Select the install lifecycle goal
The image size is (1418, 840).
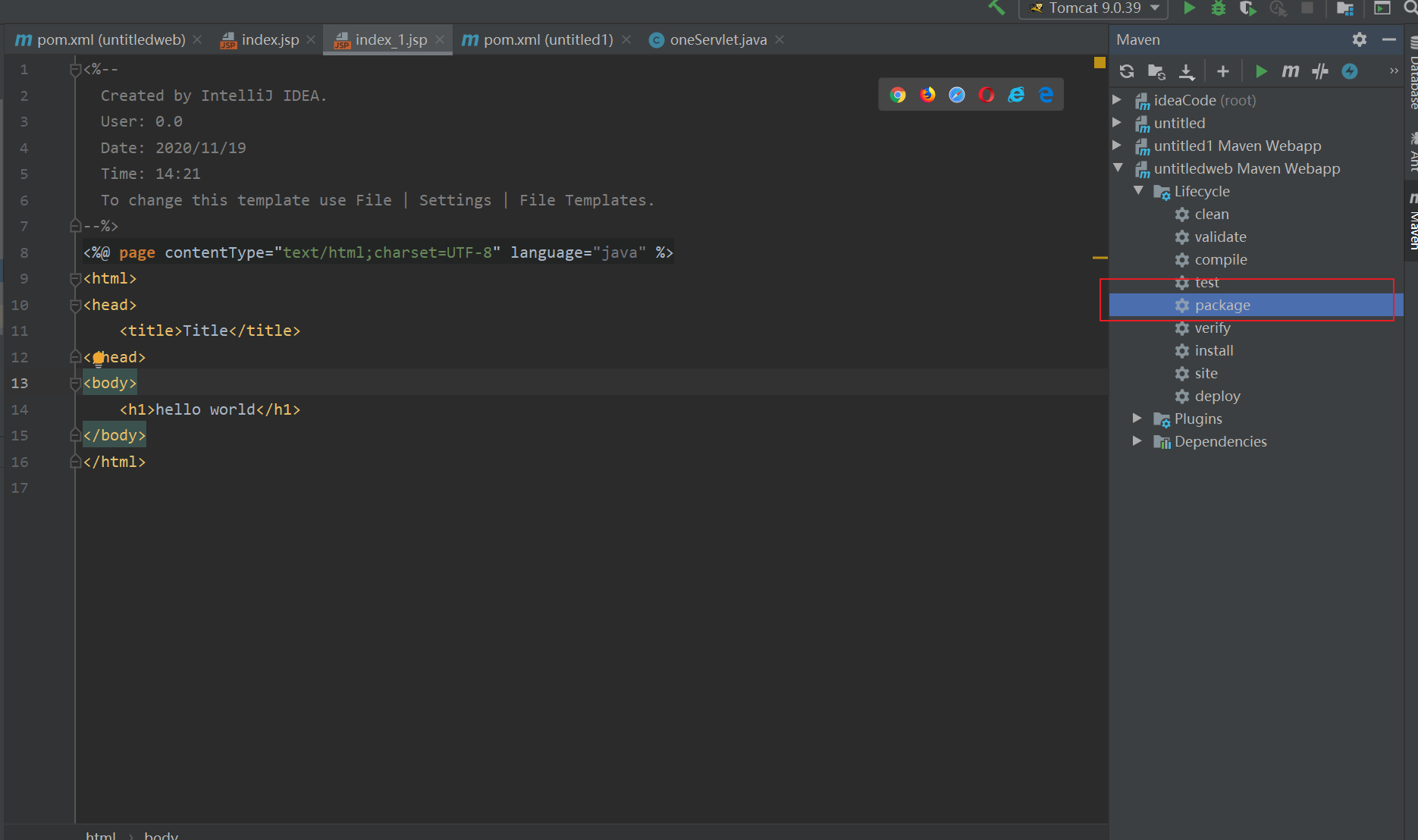(x=1214, y=350)
